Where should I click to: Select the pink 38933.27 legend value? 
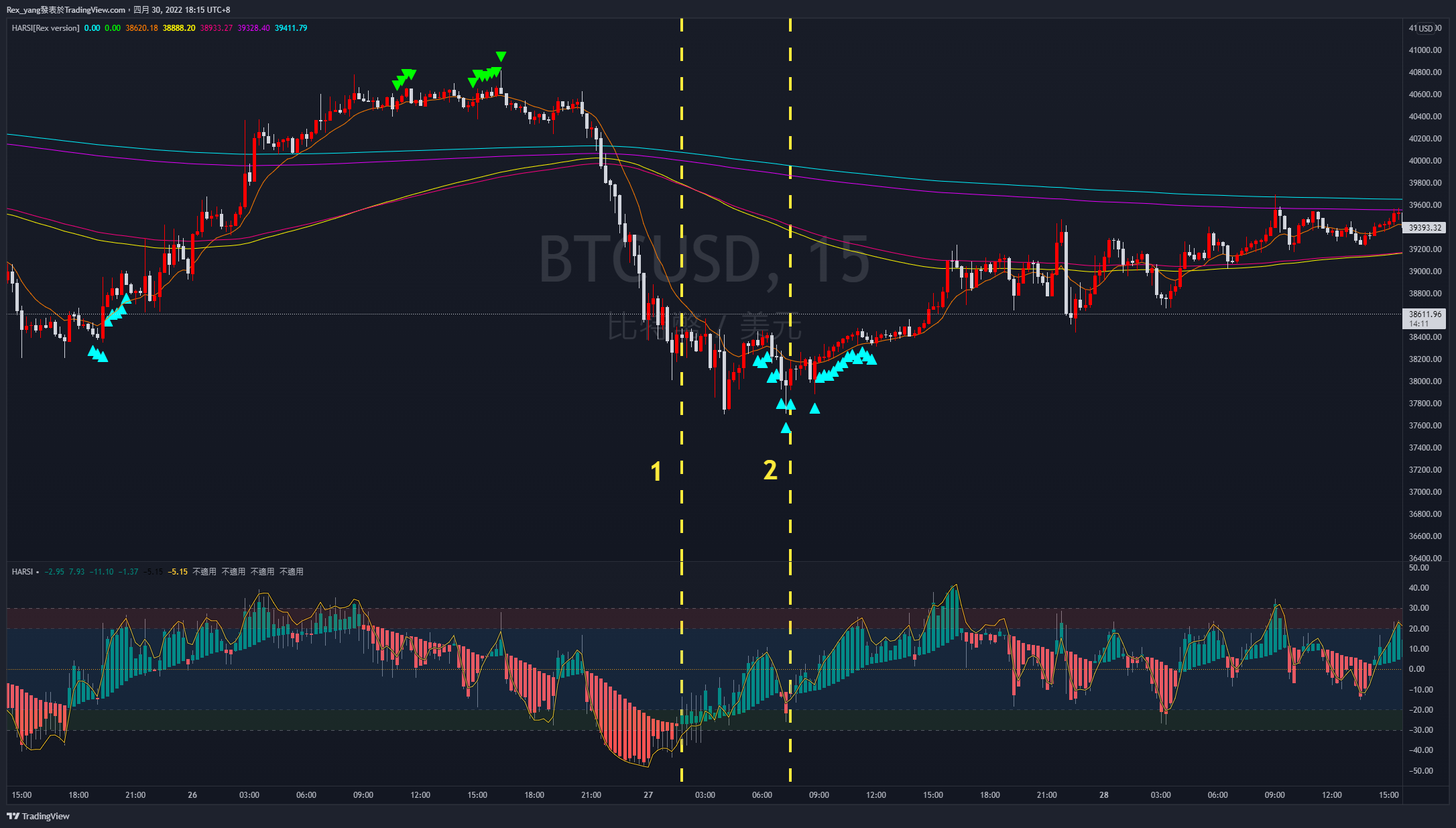point(217,28)
